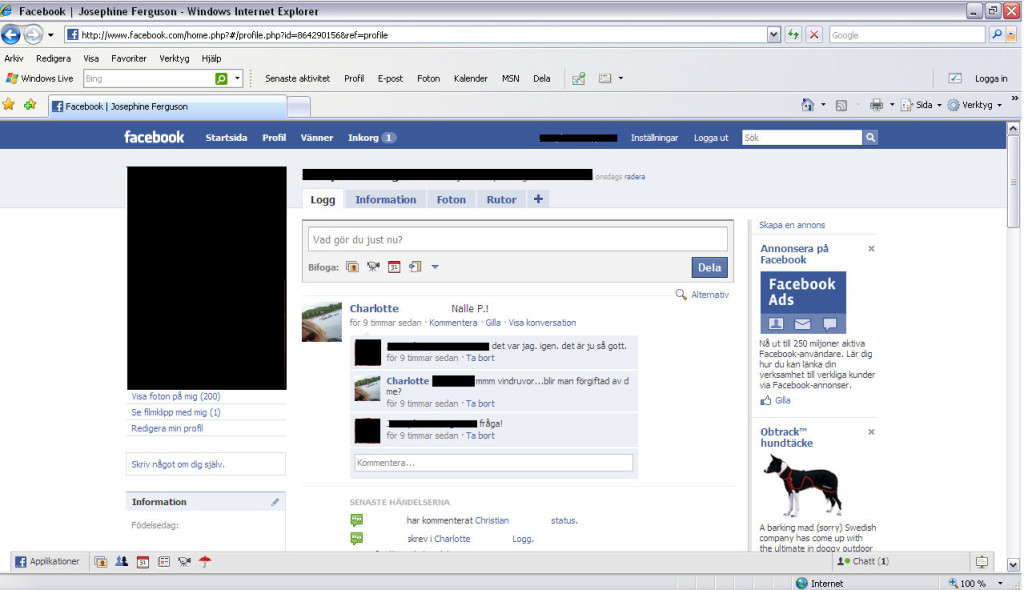Click the Vad gör du just nu field

click(x=517, y=239)
